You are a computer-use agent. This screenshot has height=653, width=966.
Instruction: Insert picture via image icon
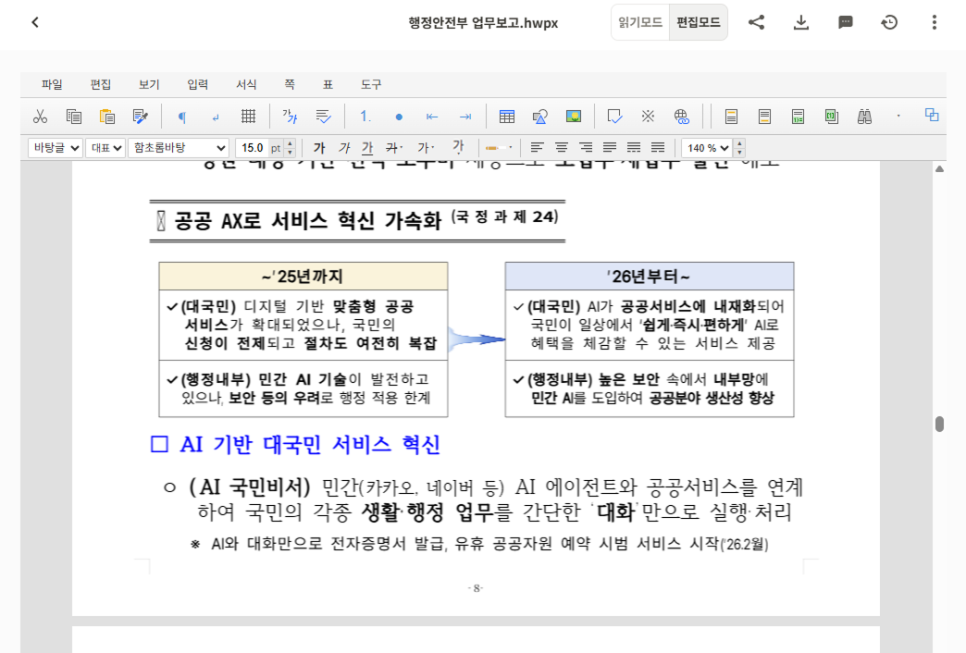(x=574, y=116)
